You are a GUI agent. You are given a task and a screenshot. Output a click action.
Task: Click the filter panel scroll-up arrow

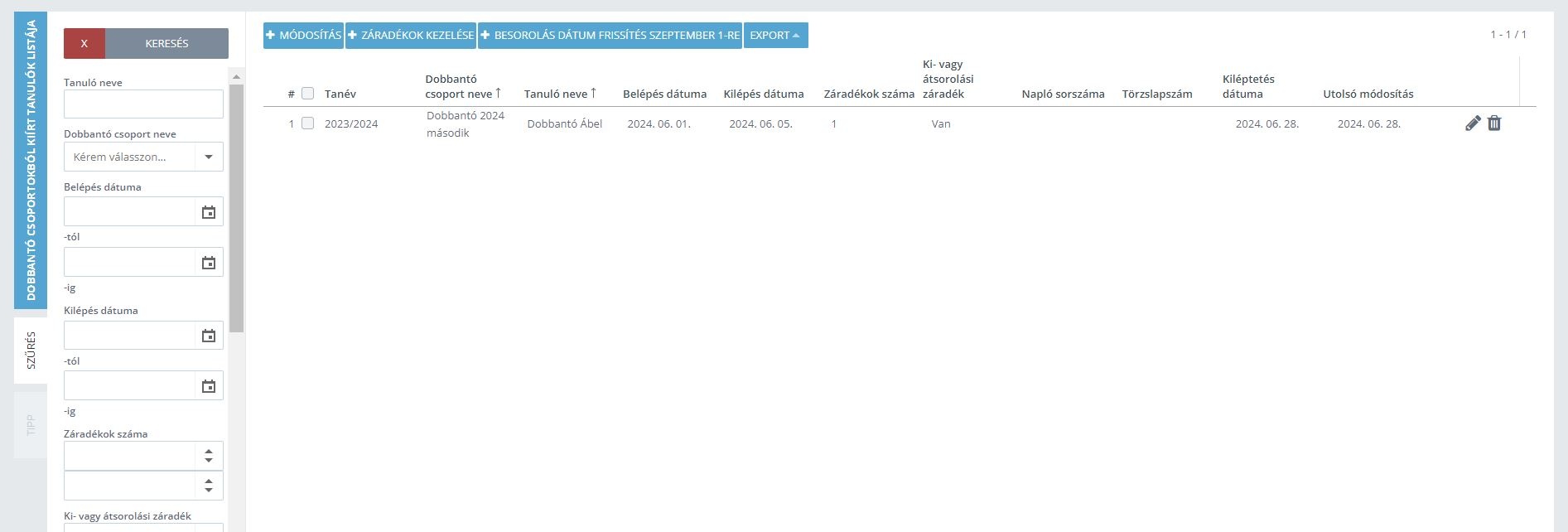coord(237,76)
